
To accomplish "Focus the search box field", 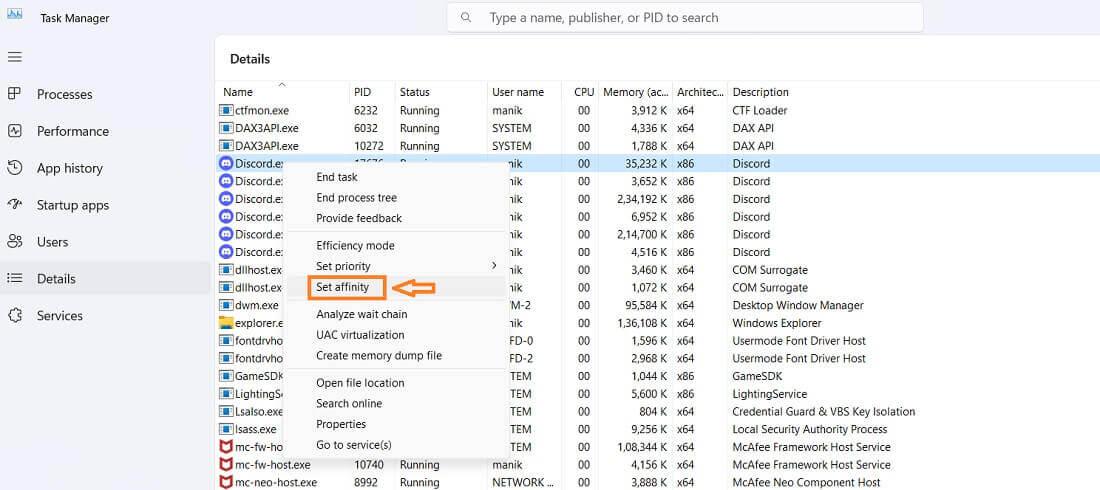I will (685, 18).
